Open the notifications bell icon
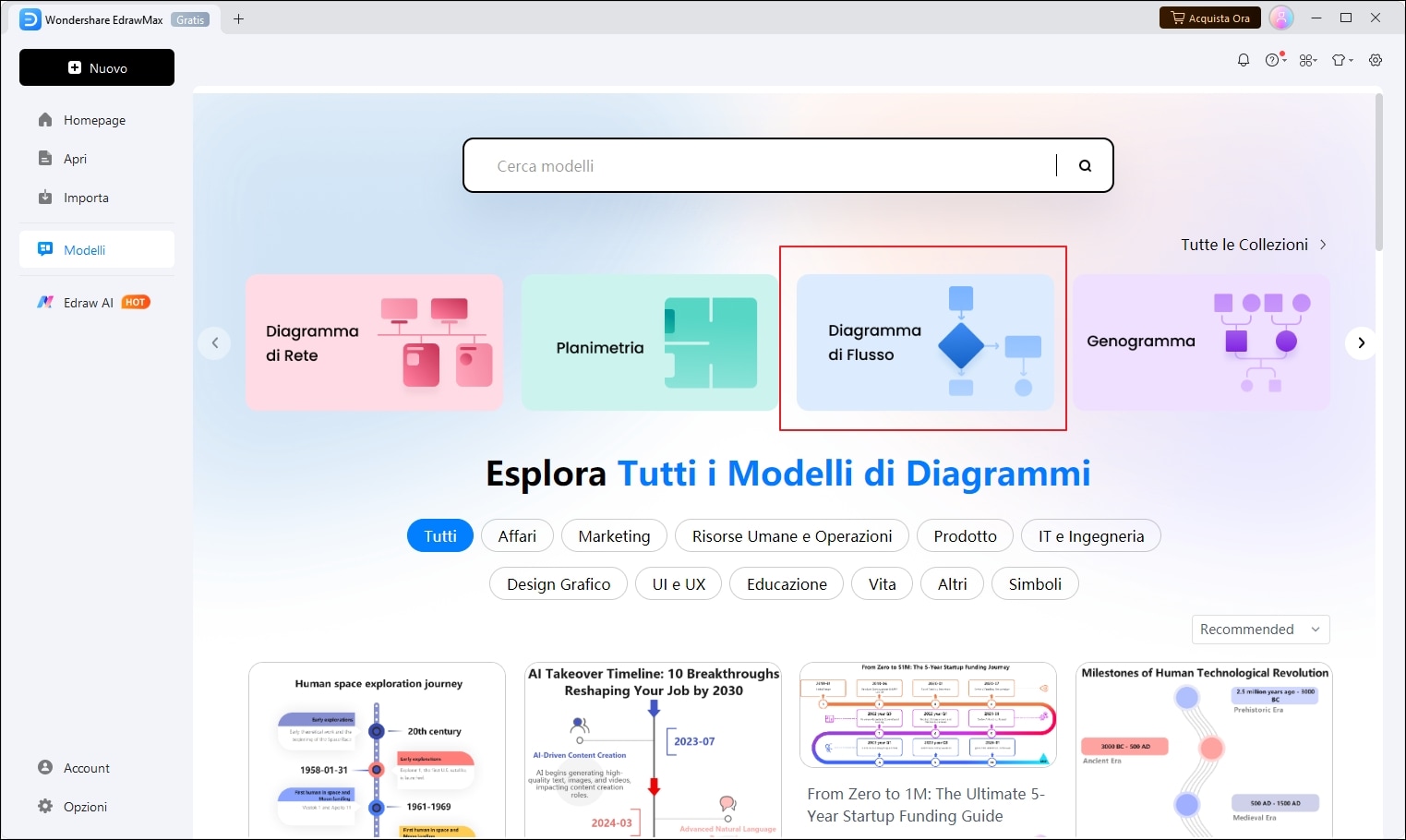The width and height of the screenshot is (1406, 840). (x=1244, y=60)
